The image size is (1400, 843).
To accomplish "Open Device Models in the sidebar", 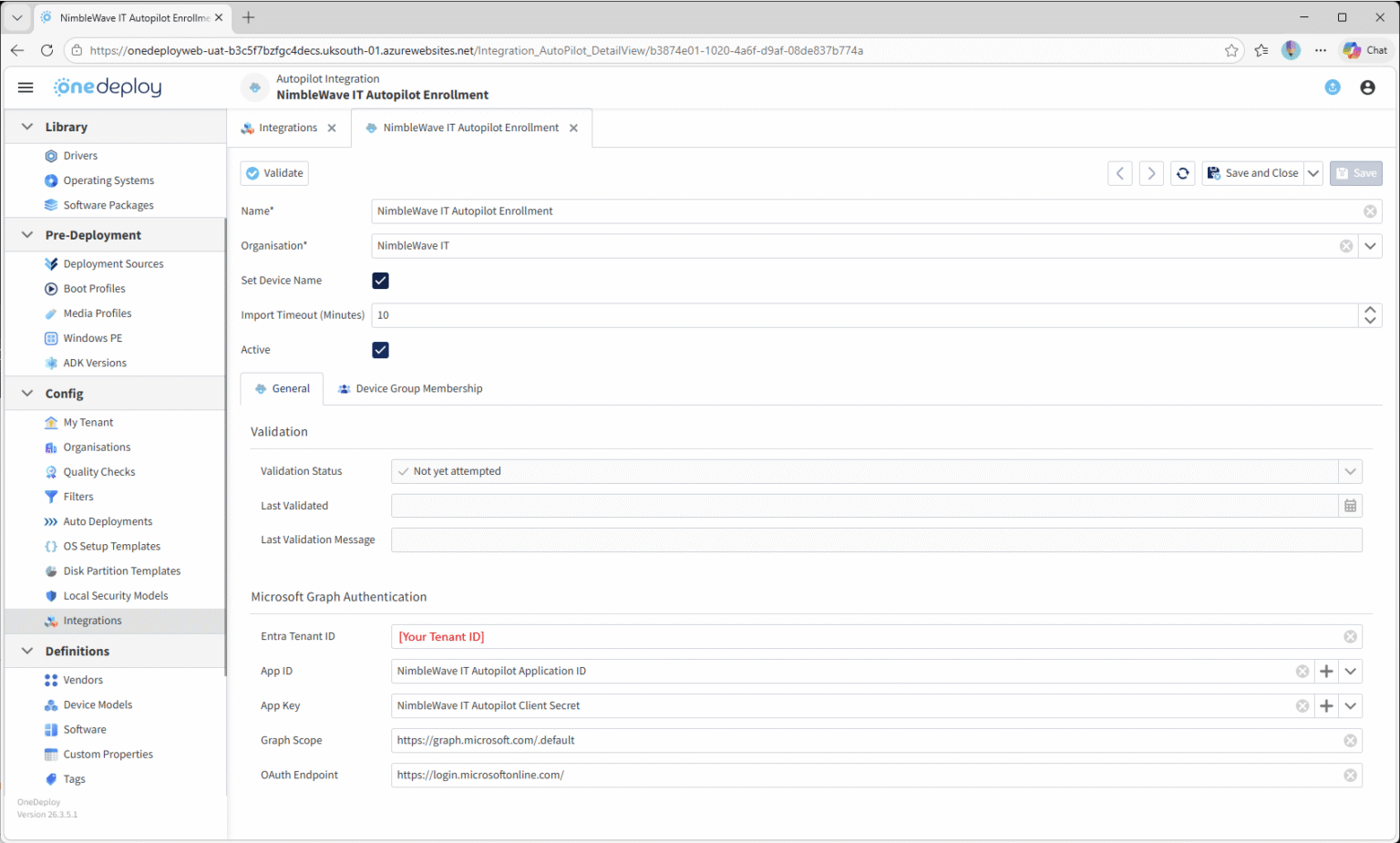I will 98,705.
